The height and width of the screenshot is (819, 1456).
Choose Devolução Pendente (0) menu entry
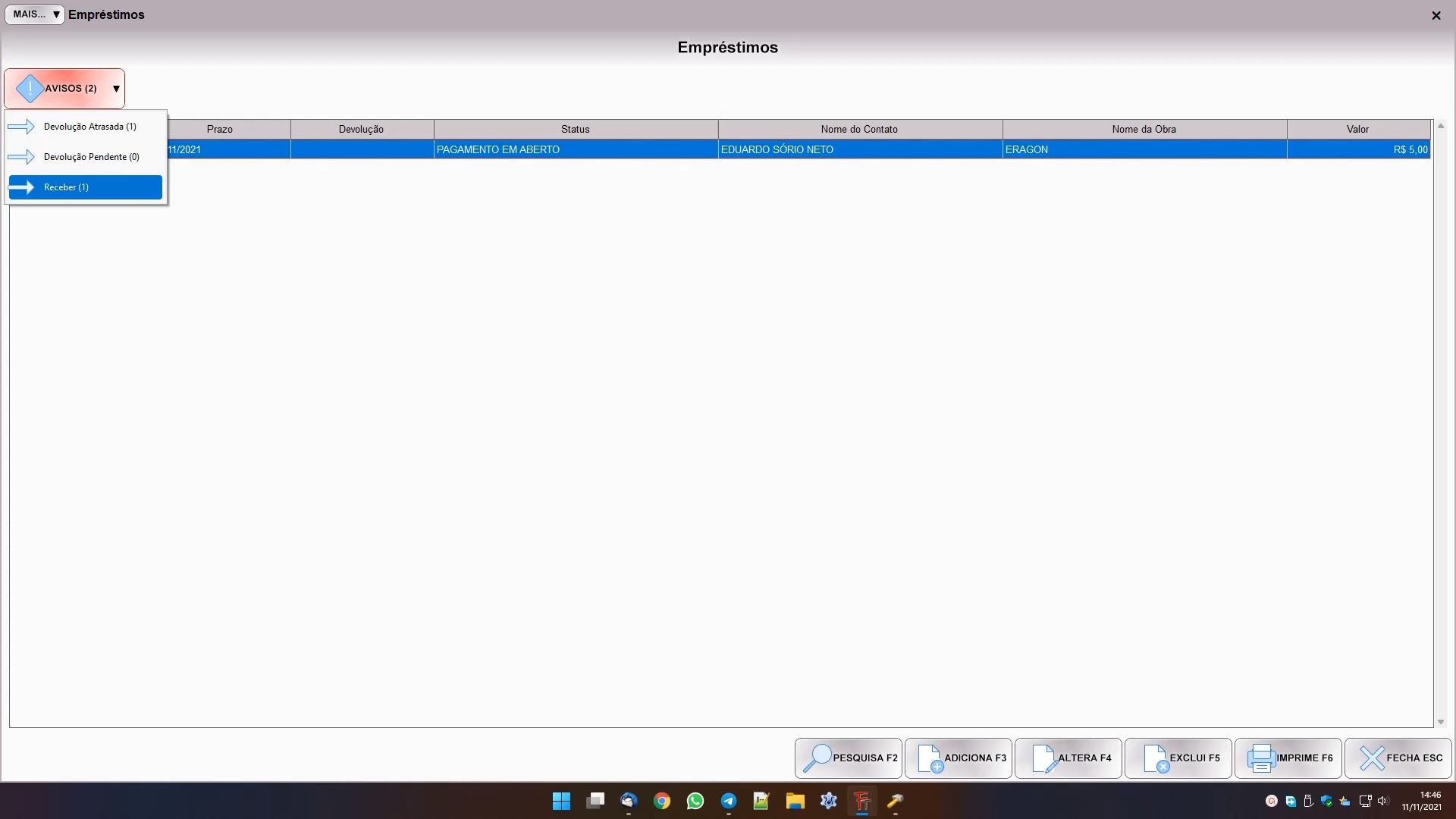(x=91, y=157)
